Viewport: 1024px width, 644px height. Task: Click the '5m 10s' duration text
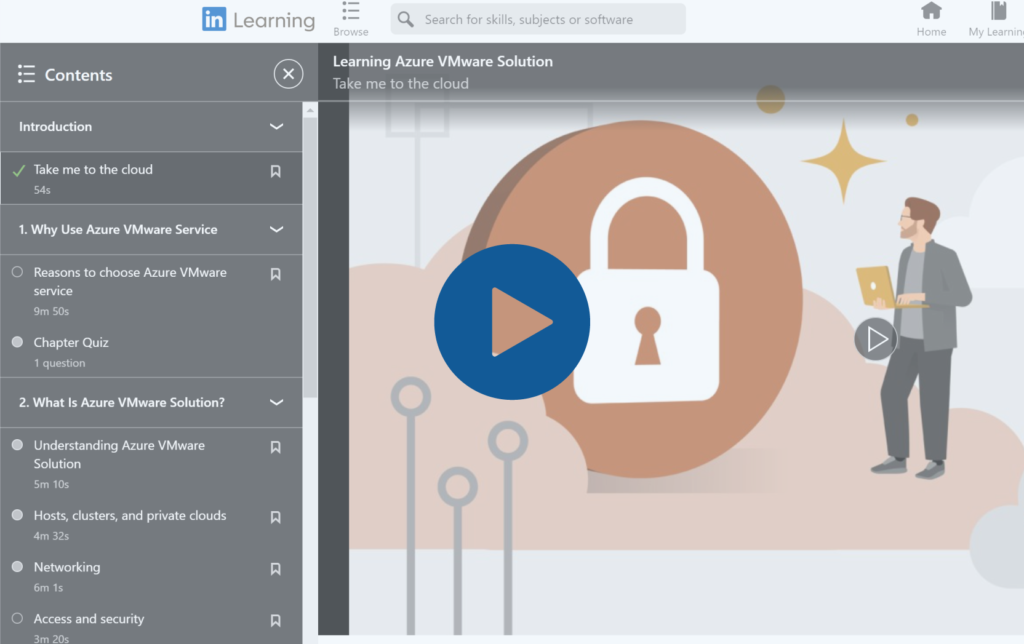coord(51,485)
